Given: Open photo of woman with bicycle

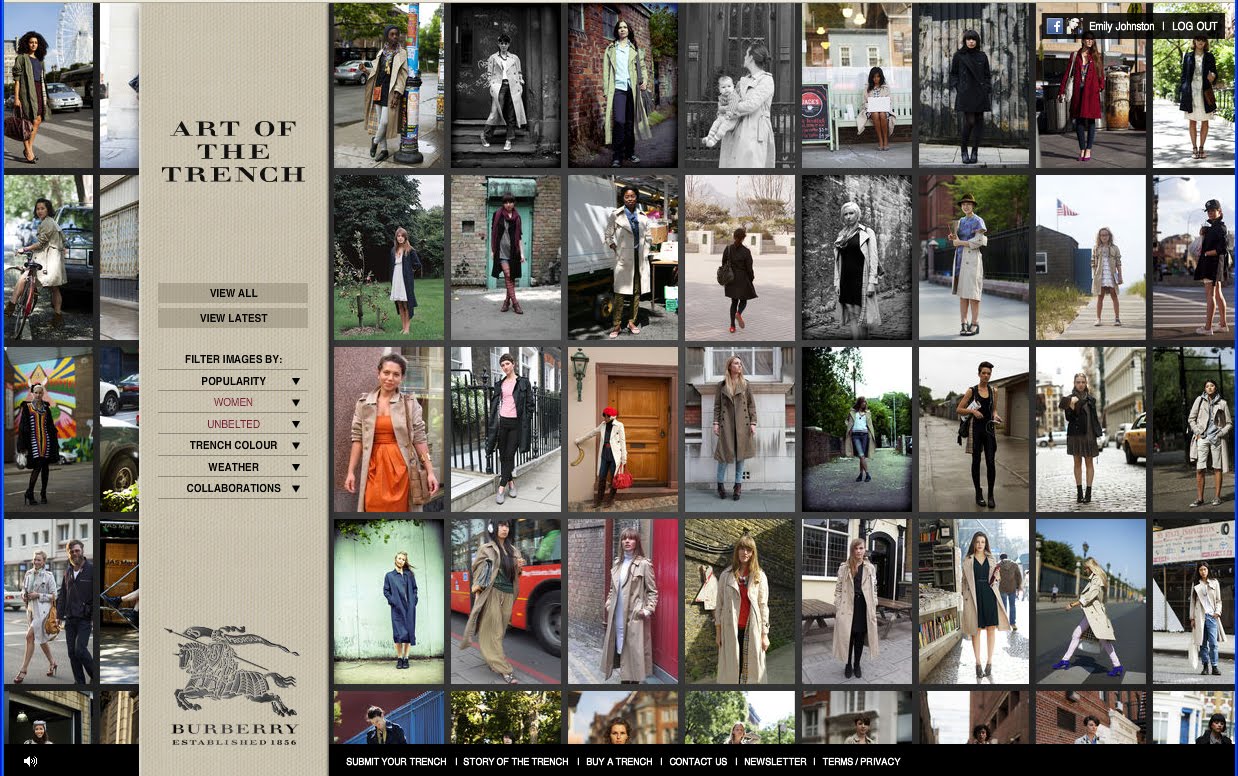Looking at the screenshot, I should [49, 257].
